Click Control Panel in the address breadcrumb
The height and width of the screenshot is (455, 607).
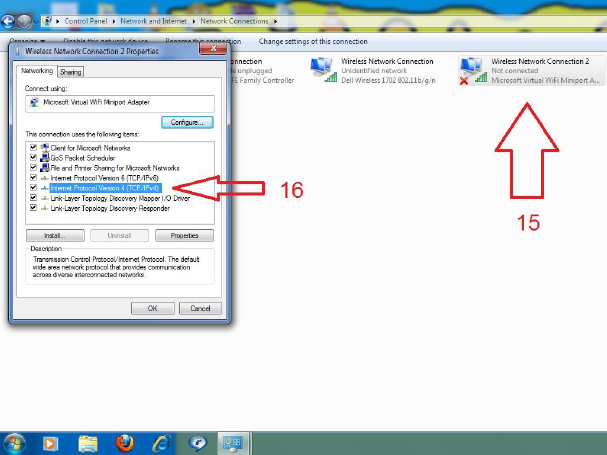[86, 21]
